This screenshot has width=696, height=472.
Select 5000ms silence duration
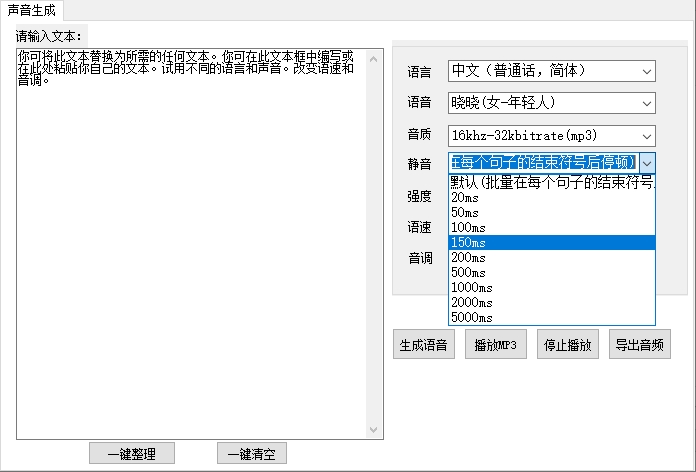tap(551, 318)
